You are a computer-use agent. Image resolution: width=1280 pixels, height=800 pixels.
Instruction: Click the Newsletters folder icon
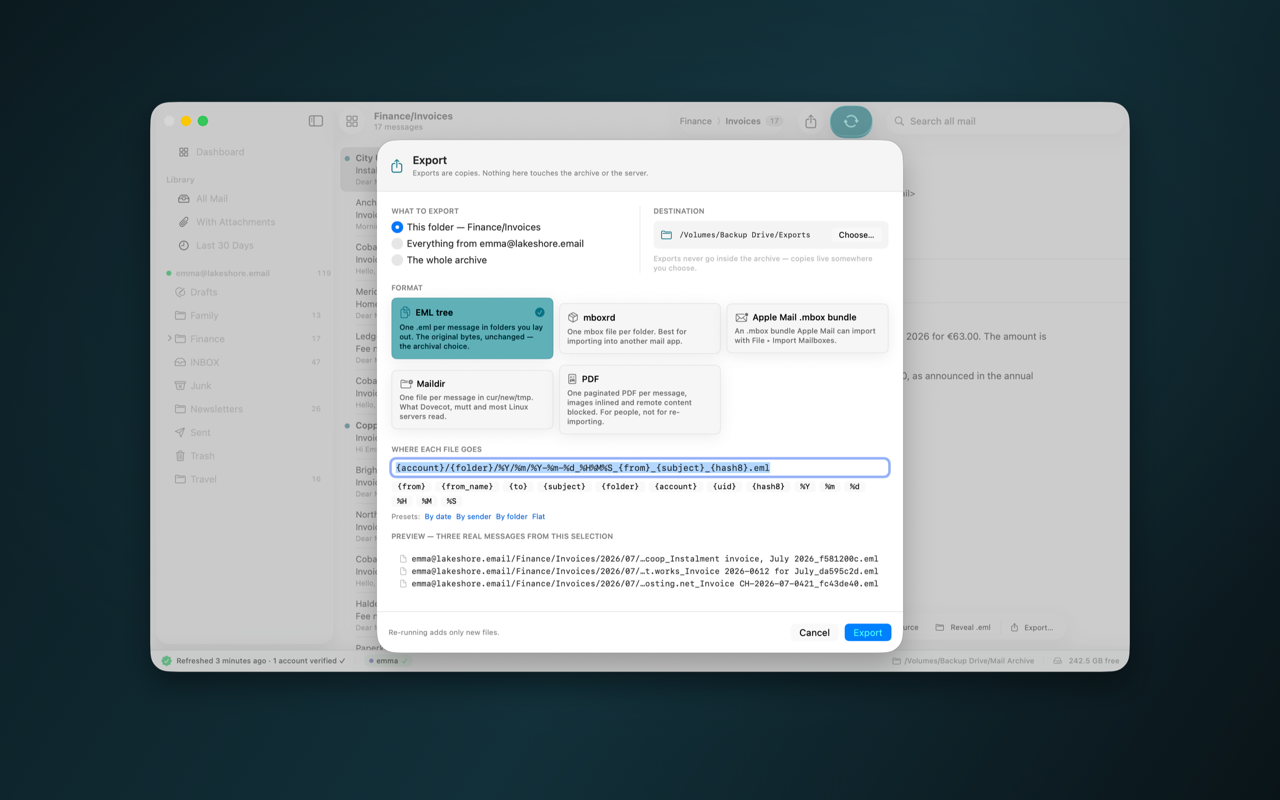click(x=180, y=409)
